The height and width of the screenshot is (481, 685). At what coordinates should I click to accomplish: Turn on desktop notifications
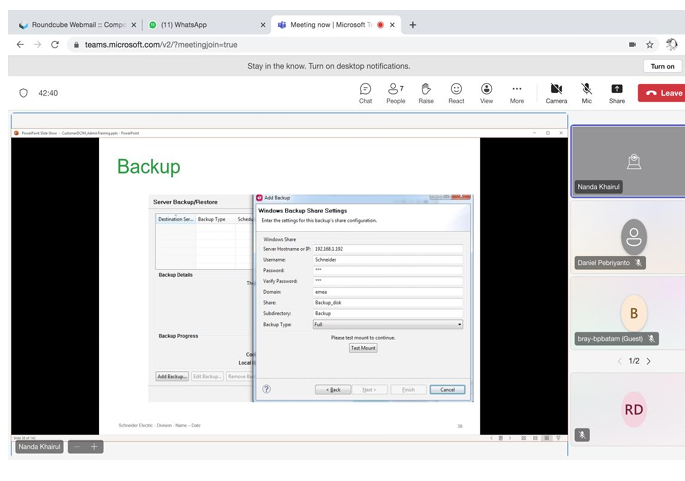click(662, 66)
